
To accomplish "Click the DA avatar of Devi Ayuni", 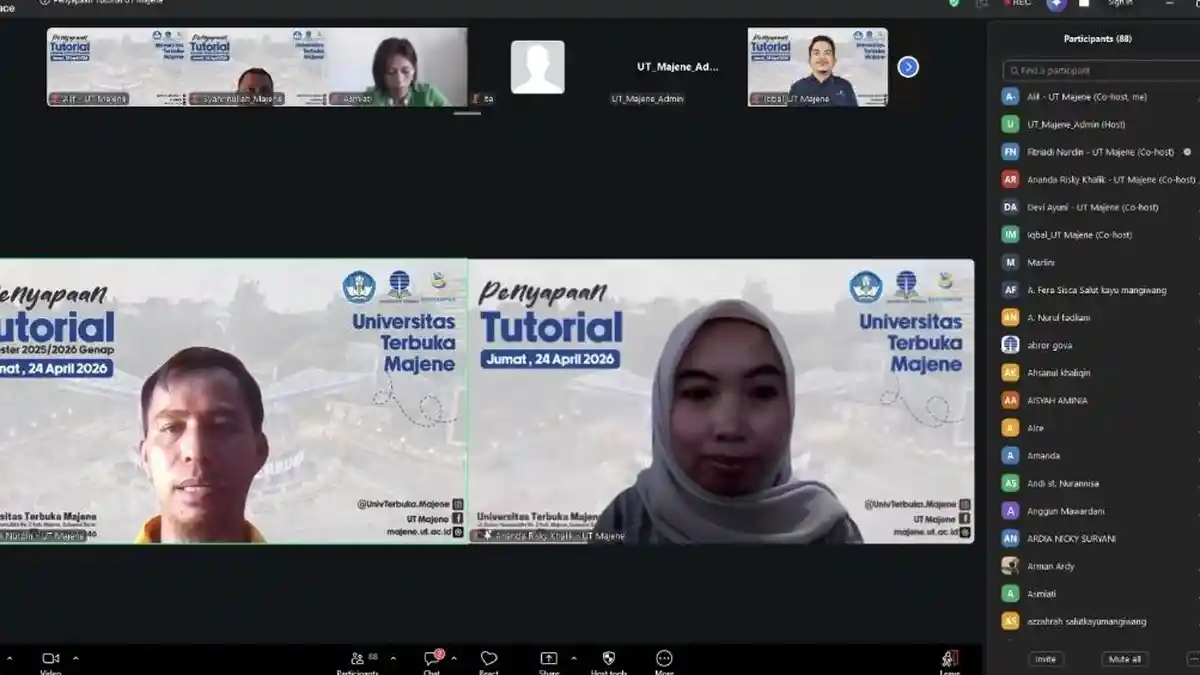I will 1010,207.
